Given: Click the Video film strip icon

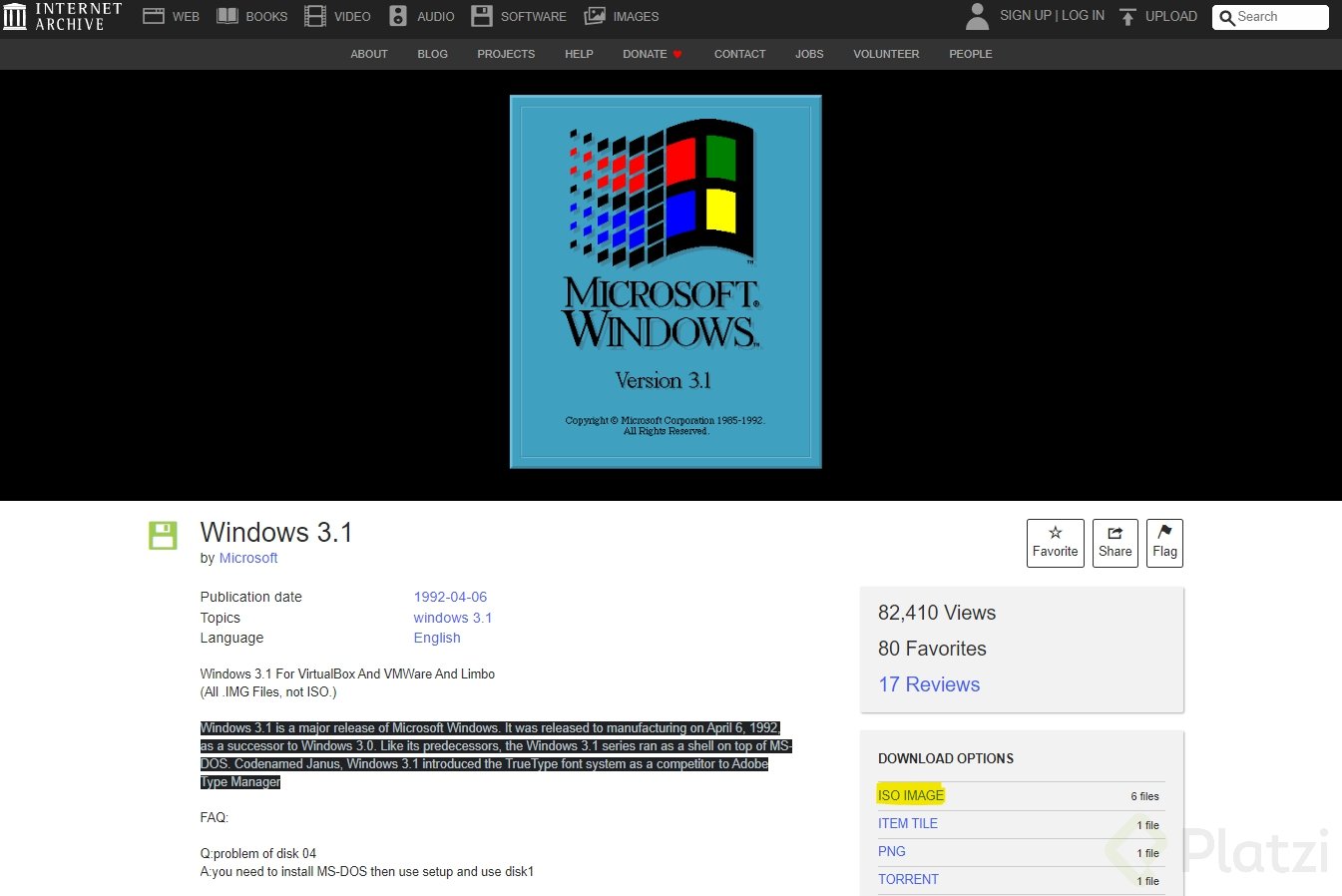Looking at the screenshot, I should tap(315, 16).
